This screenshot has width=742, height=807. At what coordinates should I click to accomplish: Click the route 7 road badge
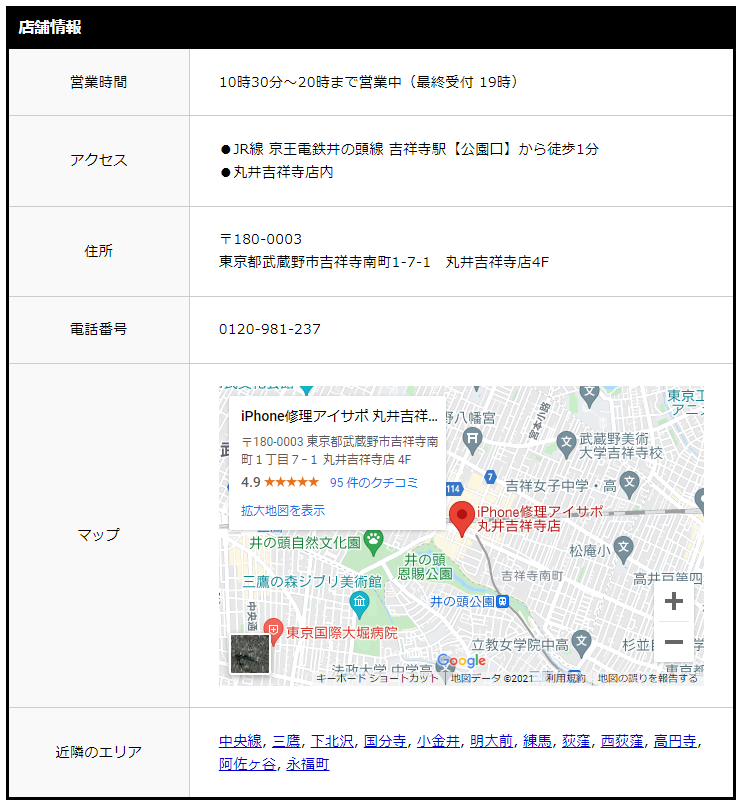pyautogui.click(x=490, y=477)
